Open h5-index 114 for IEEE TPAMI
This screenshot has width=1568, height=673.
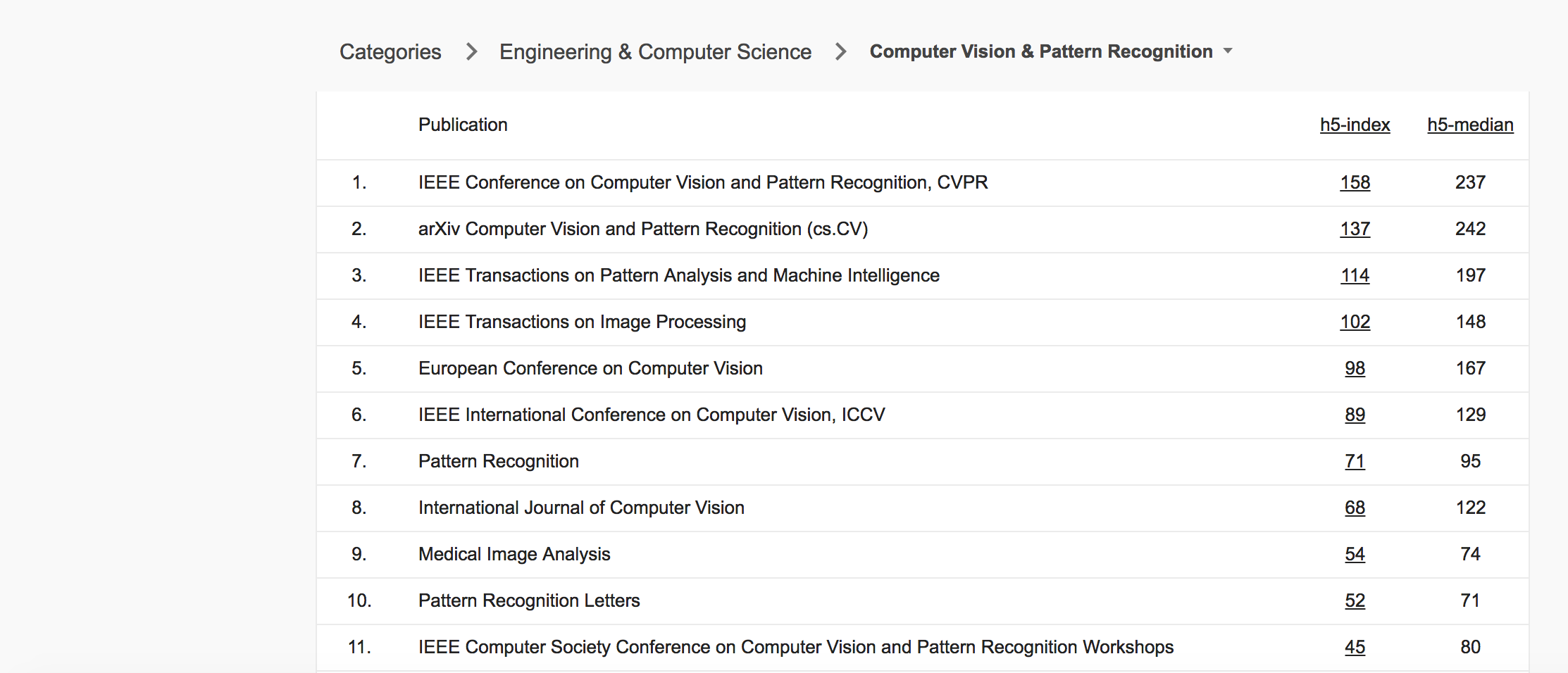1355,275
